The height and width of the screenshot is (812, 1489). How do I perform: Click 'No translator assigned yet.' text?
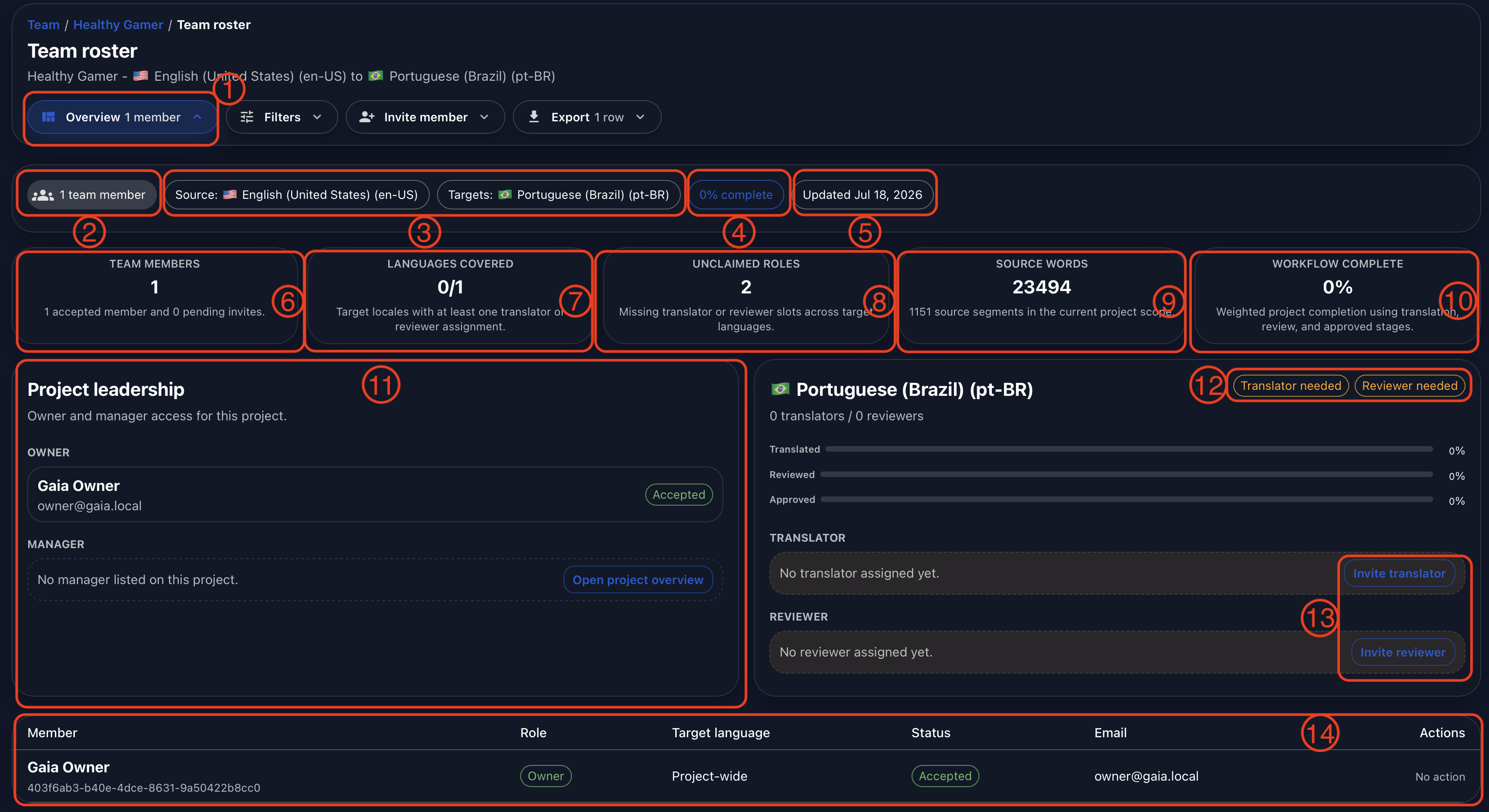(859, 573)
